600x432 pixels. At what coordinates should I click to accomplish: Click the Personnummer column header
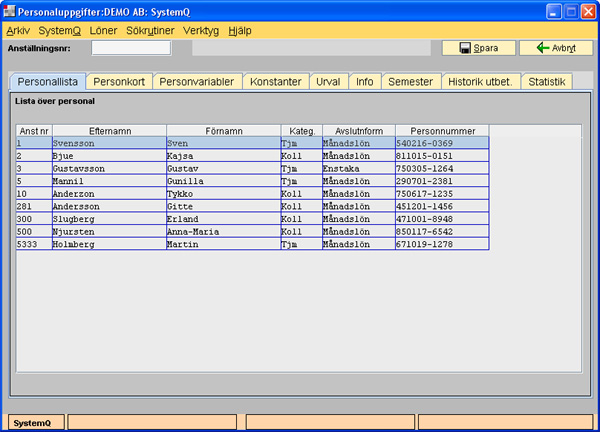pyautogui.click(x=441, y=131)
